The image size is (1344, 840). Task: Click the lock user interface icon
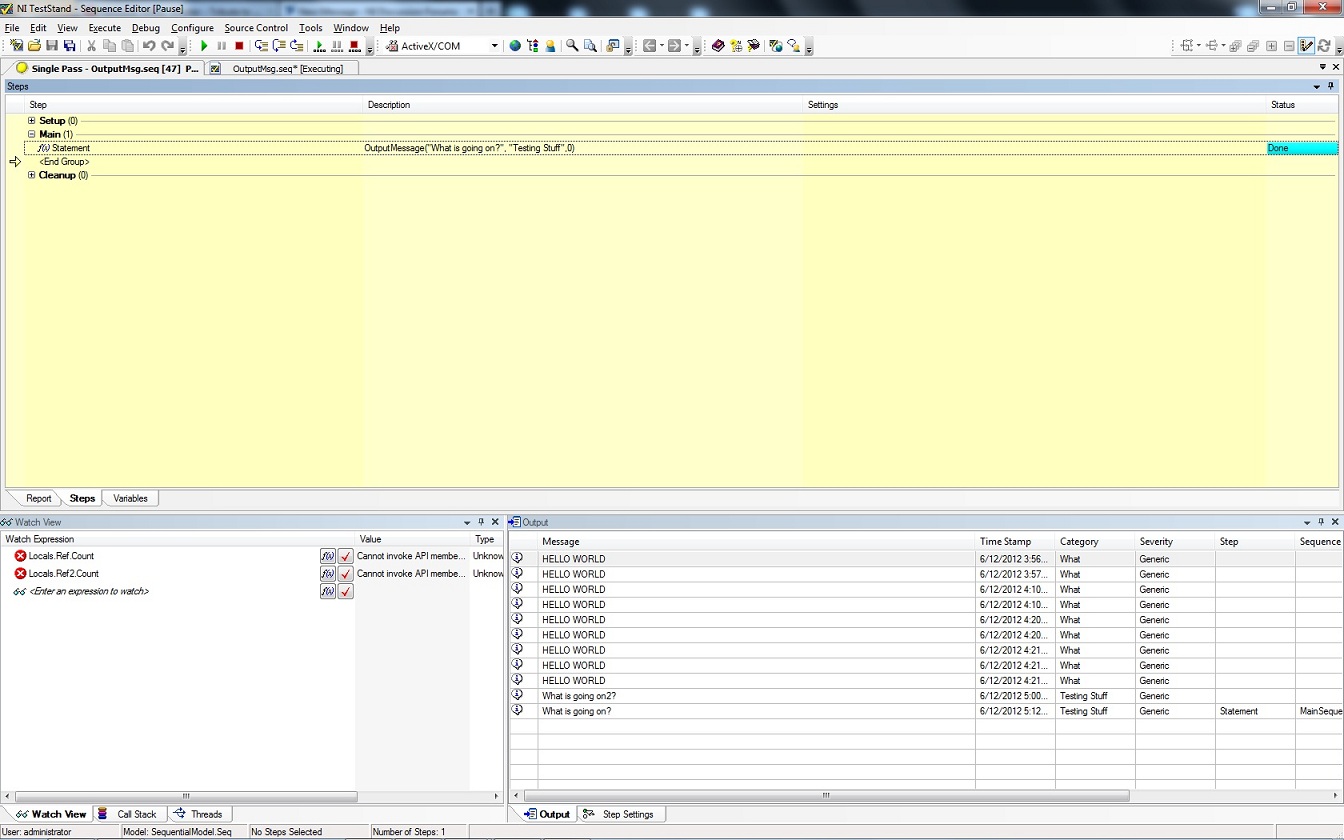pos(613,46)
